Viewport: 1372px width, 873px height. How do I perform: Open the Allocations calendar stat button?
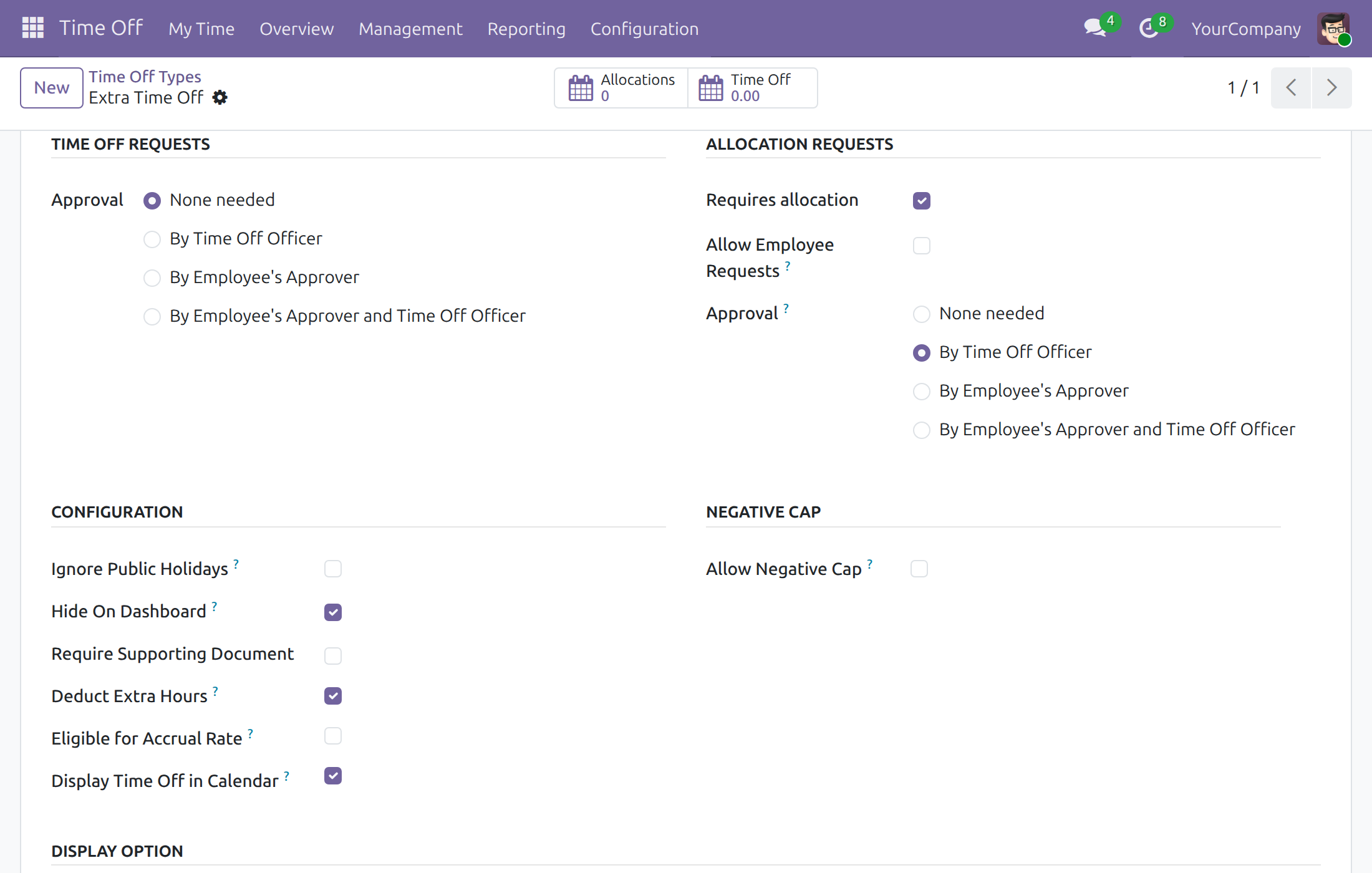click(621, 88)
